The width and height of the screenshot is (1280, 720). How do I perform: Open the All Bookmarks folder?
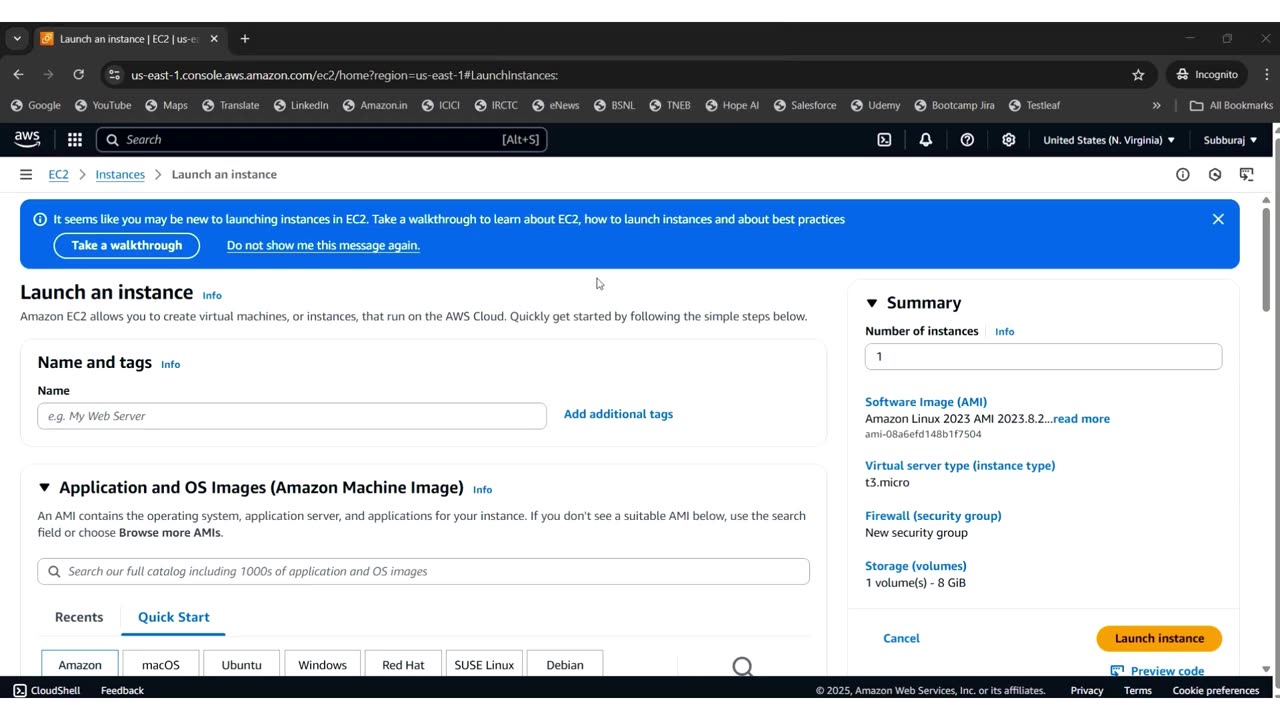(x=1231, y=105)
